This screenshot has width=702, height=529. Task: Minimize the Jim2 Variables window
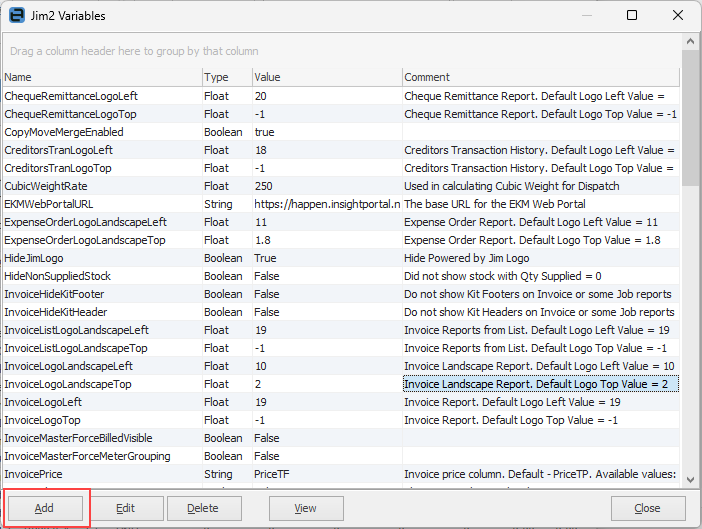[x=585, y=16]
